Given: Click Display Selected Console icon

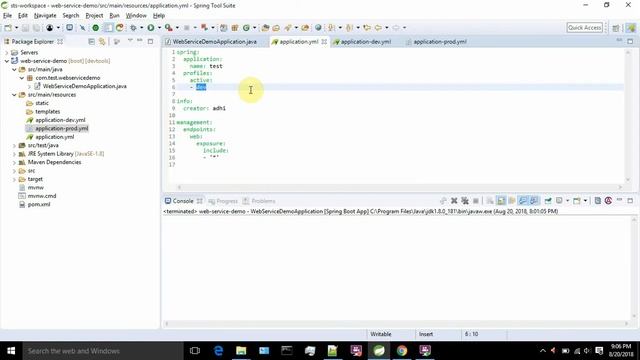Looking at the screenshot, I should pyautogui.click(x=560, y=201).
